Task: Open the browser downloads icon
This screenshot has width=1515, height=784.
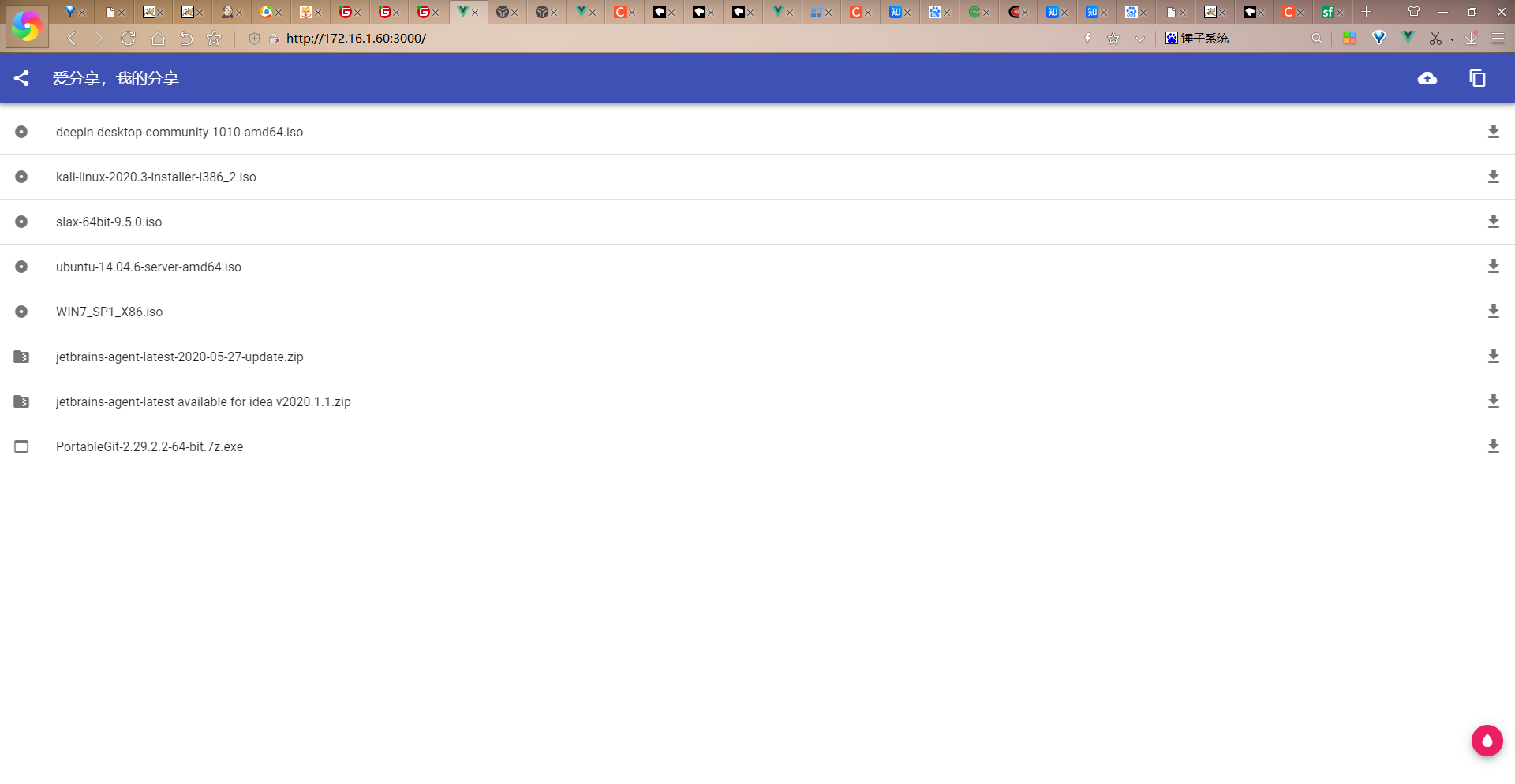Action: coord(1472,38)
